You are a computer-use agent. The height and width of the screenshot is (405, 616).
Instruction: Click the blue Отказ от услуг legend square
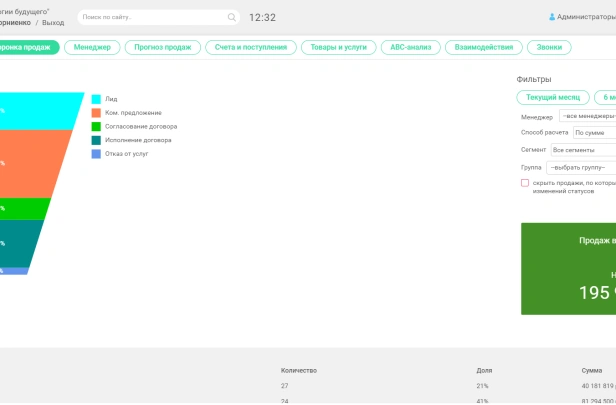coord(96,154)
